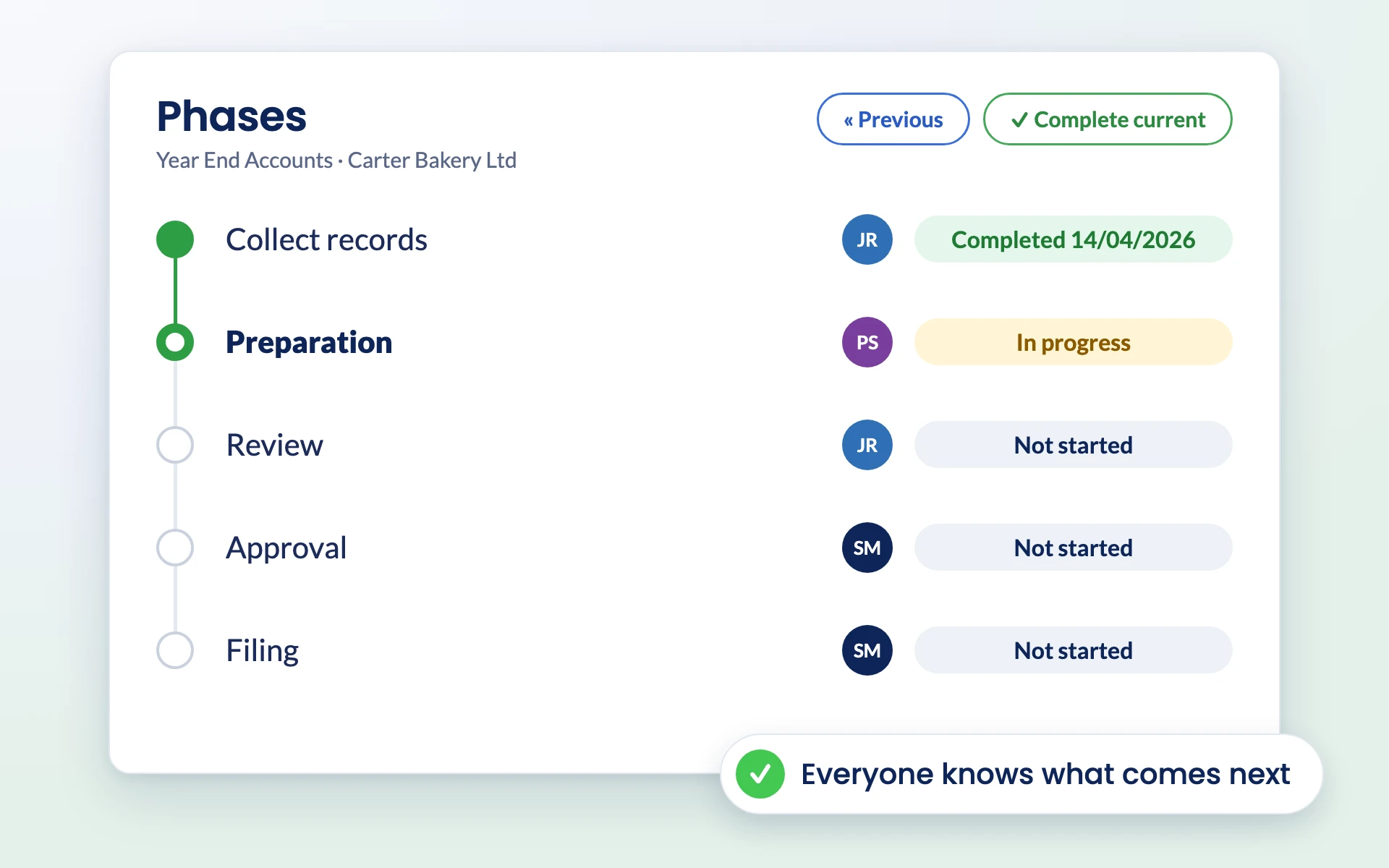Open PS avatar on Preparation row
The image size is (1389, 868).
[x=867, y=342]
